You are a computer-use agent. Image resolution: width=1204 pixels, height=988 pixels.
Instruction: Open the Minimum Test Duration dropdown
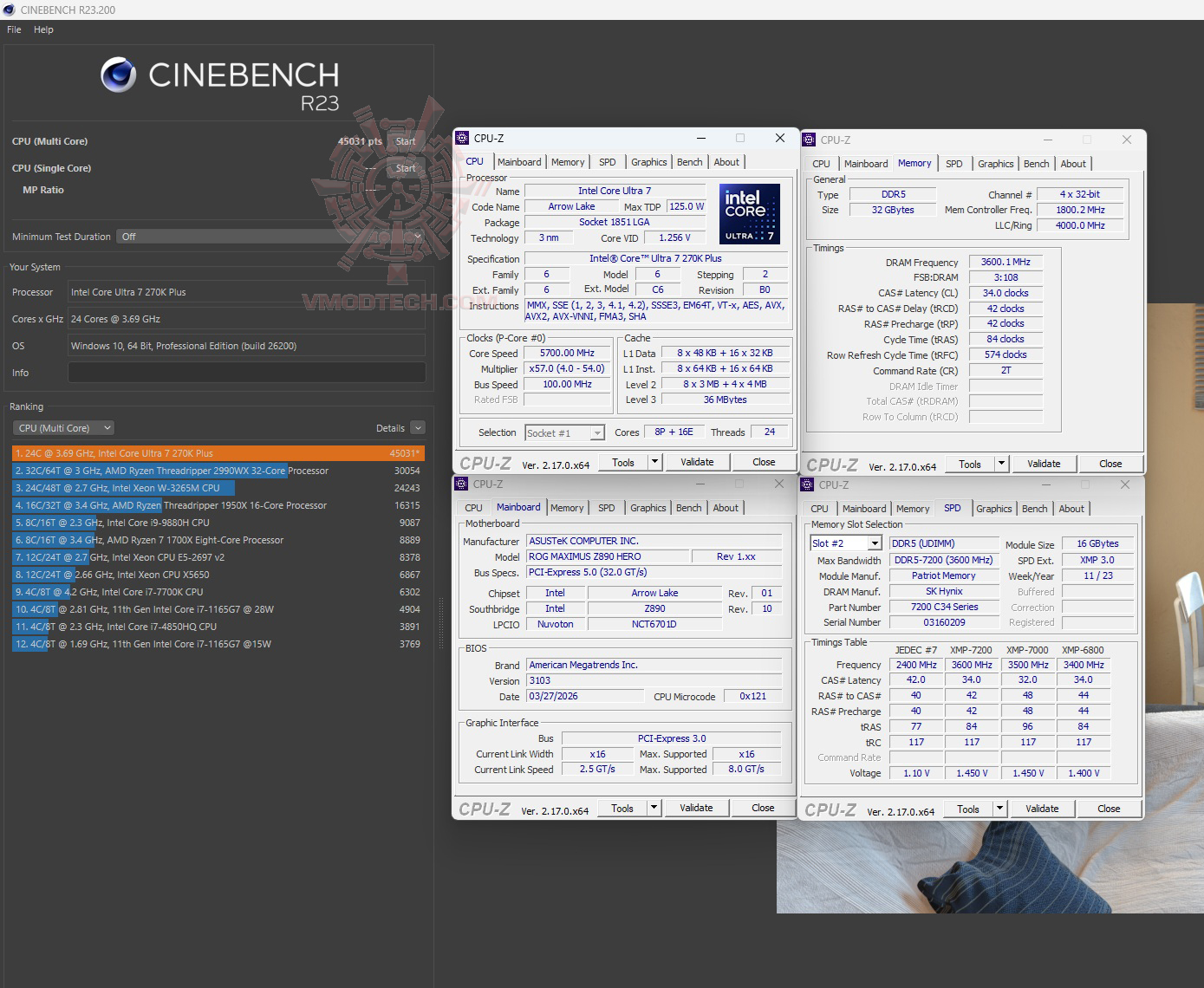tap(270, 237)
